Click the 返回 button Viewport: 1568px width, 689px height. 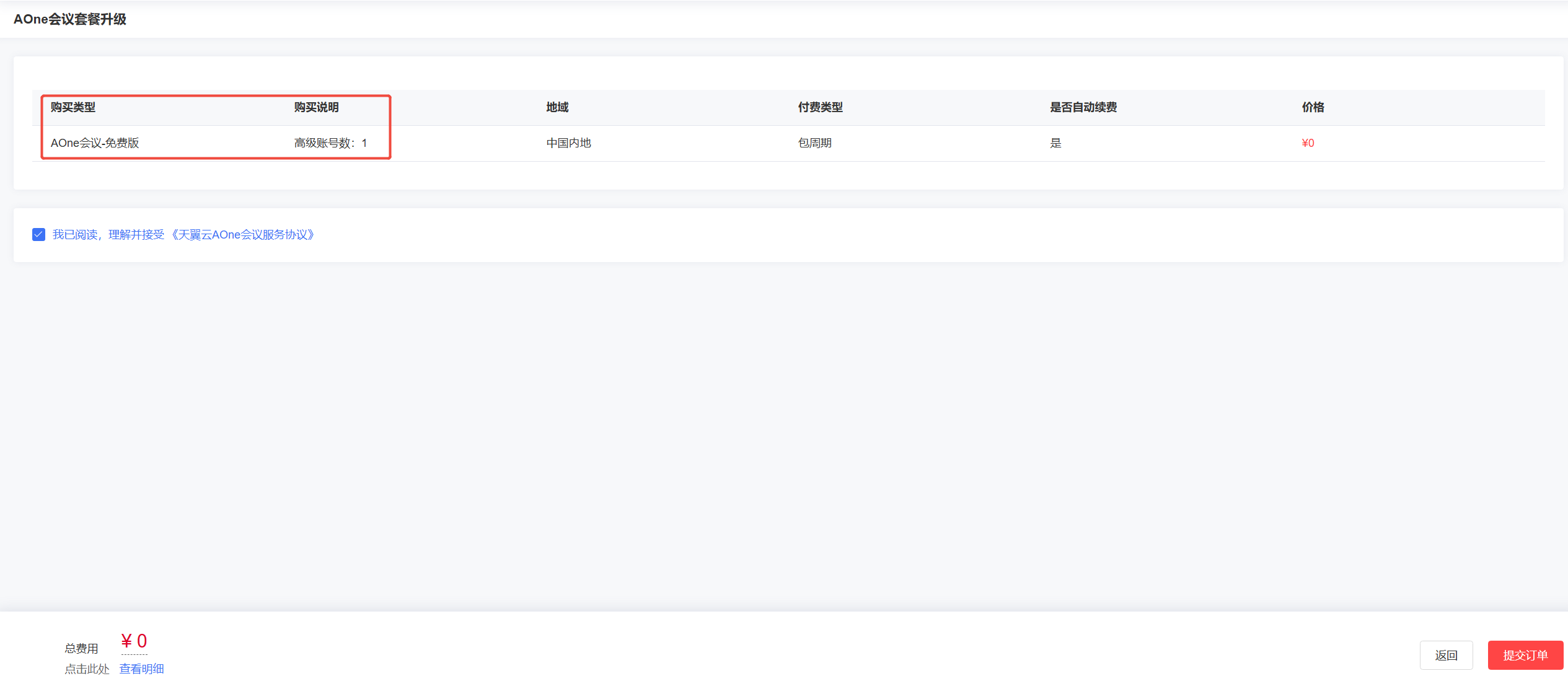[1445, 655]
